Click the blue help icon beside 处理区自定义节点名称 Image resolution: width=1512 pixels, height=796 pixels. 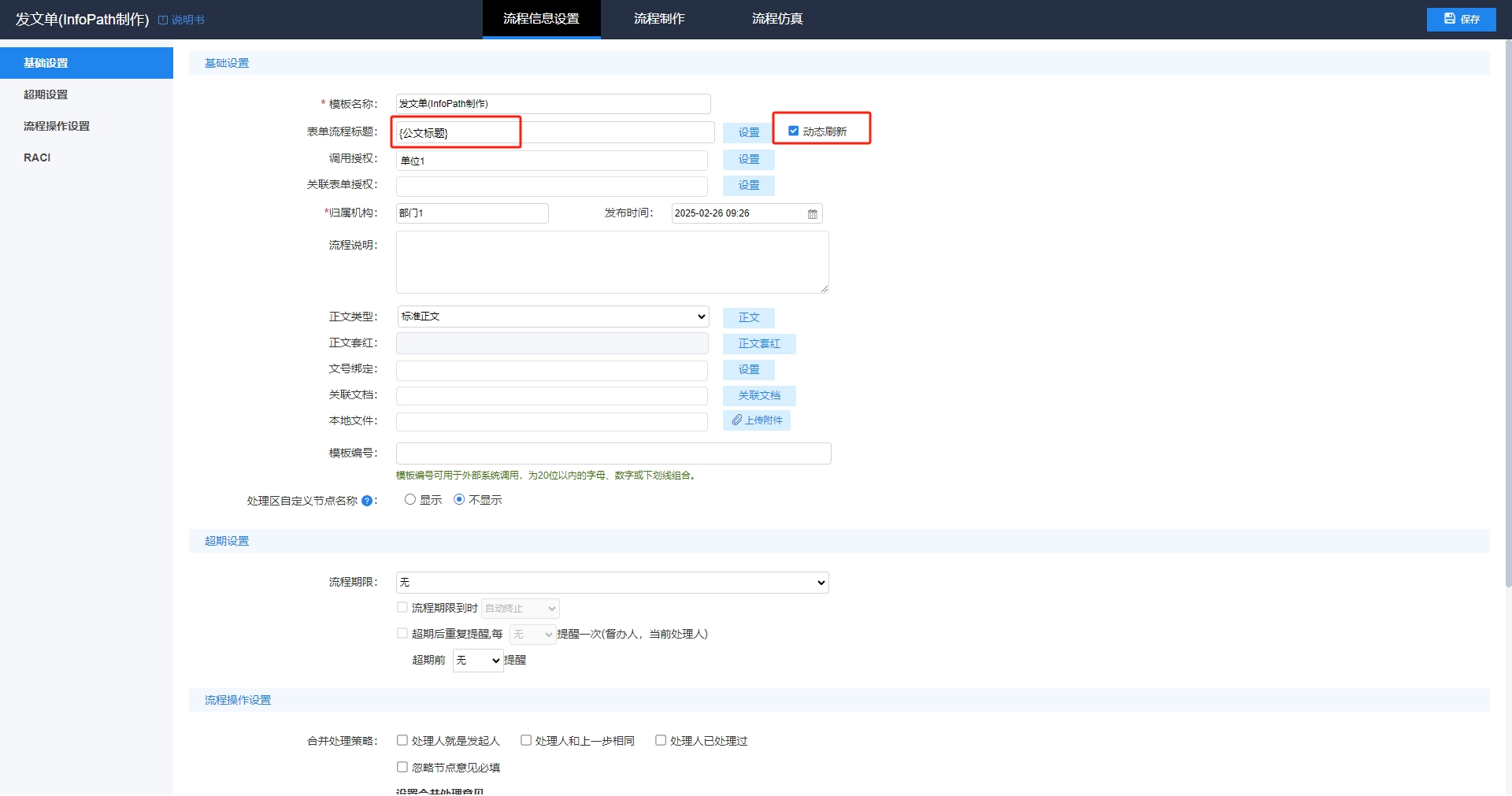click(x=366, y=501)
